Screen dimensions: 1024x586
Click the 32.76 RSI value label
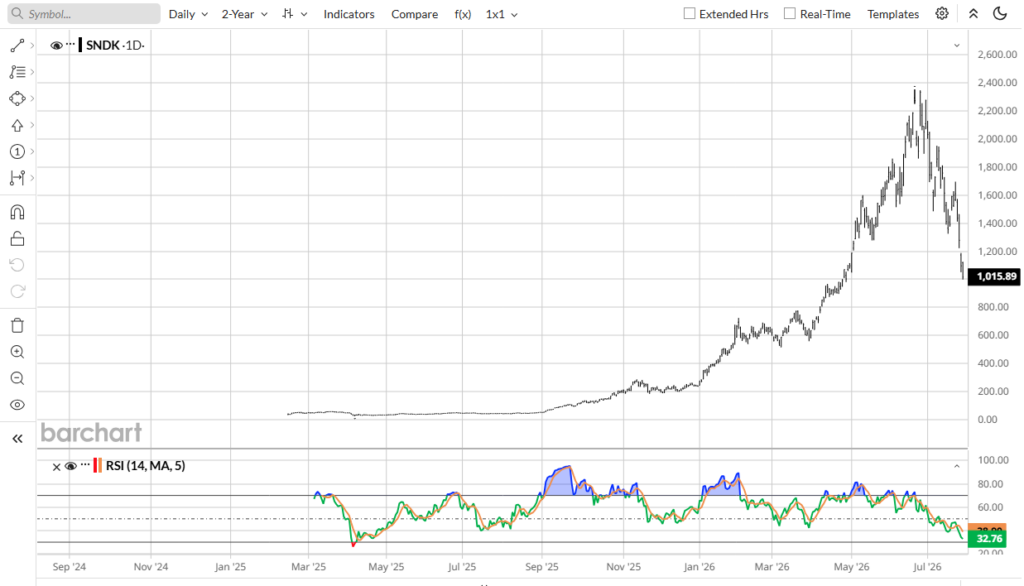[x=987, y=538]
